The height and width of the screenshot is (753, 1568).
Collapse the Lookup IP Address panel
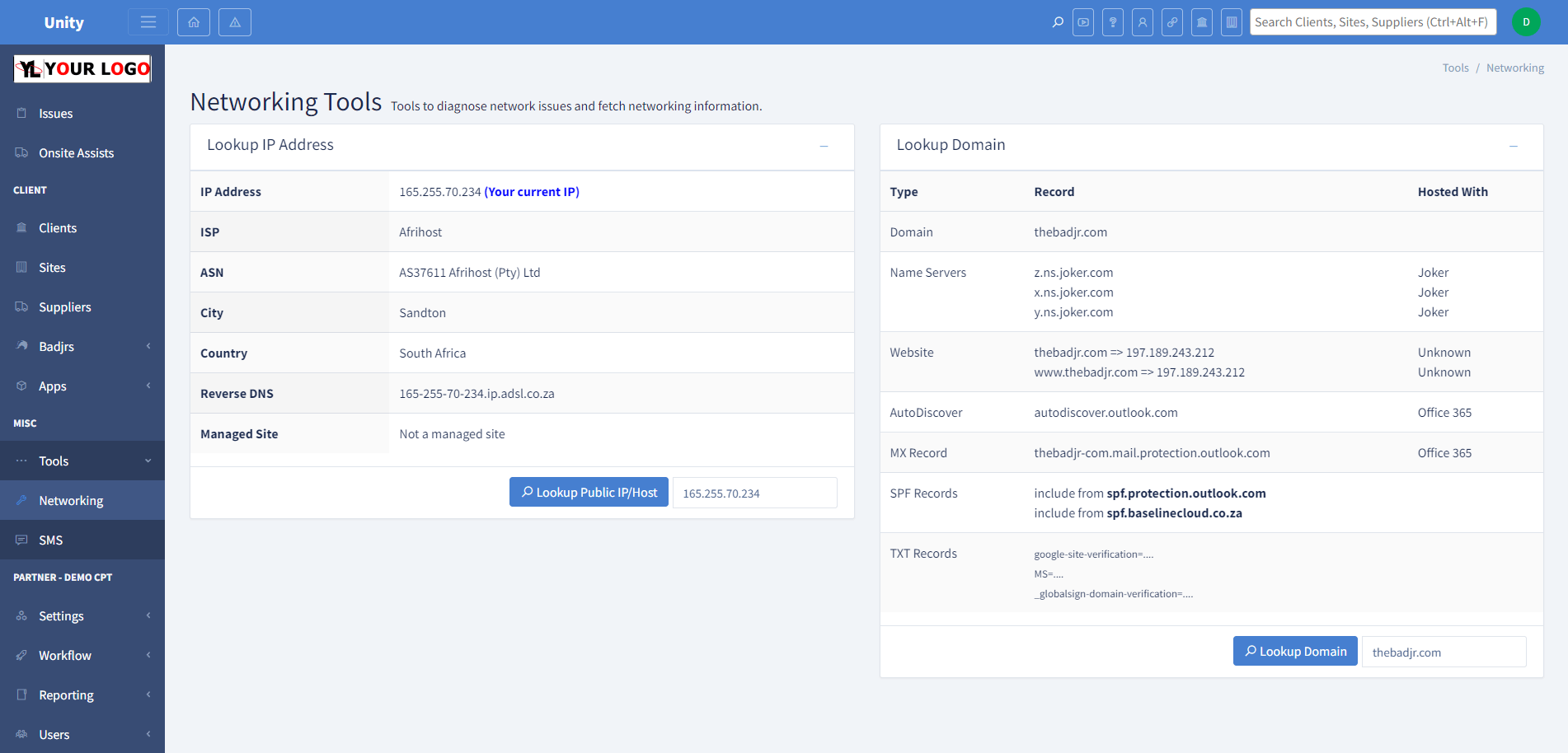824,146
